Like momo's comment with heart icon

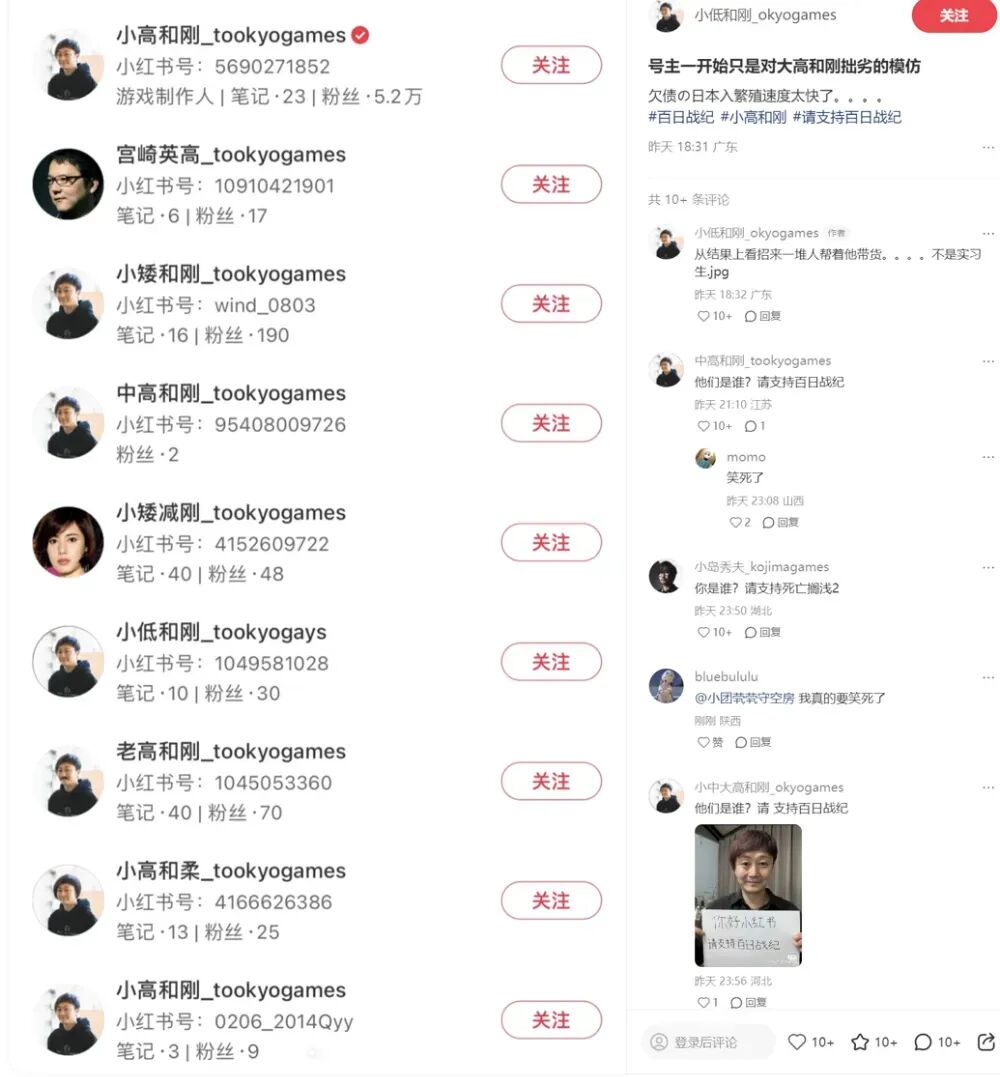[x=735, y=522]
